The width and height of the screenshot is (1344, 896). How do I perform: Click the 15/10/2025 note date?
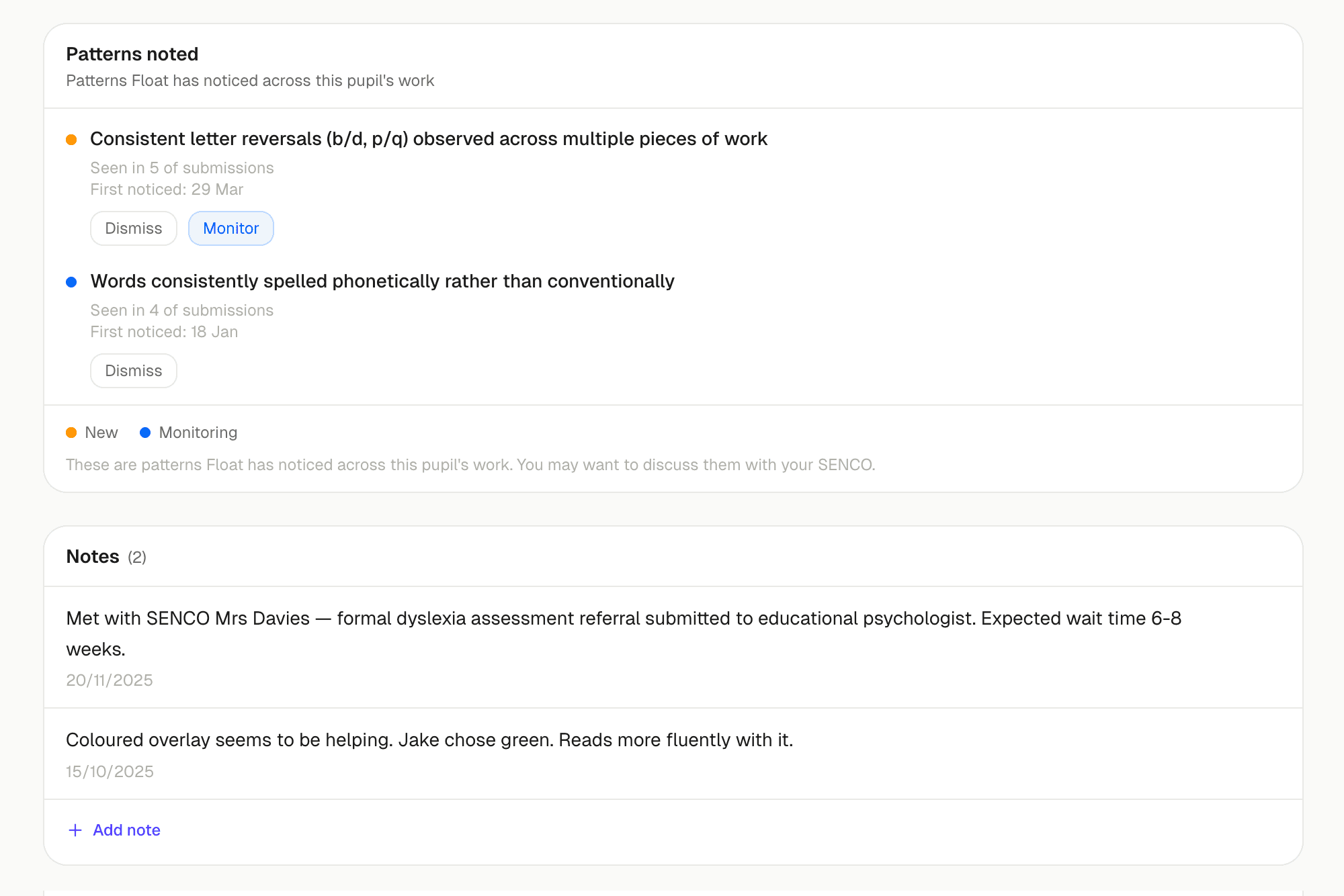[x=110, y=772]
